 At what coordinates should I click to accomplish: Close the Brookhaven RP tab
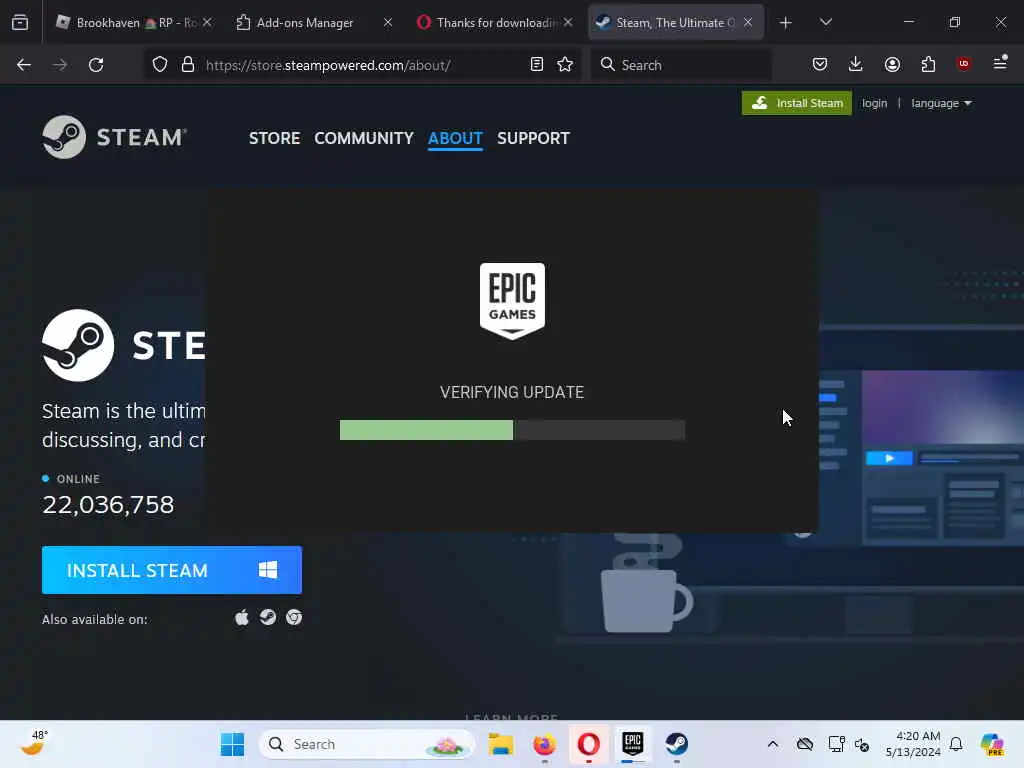point(207,22)
